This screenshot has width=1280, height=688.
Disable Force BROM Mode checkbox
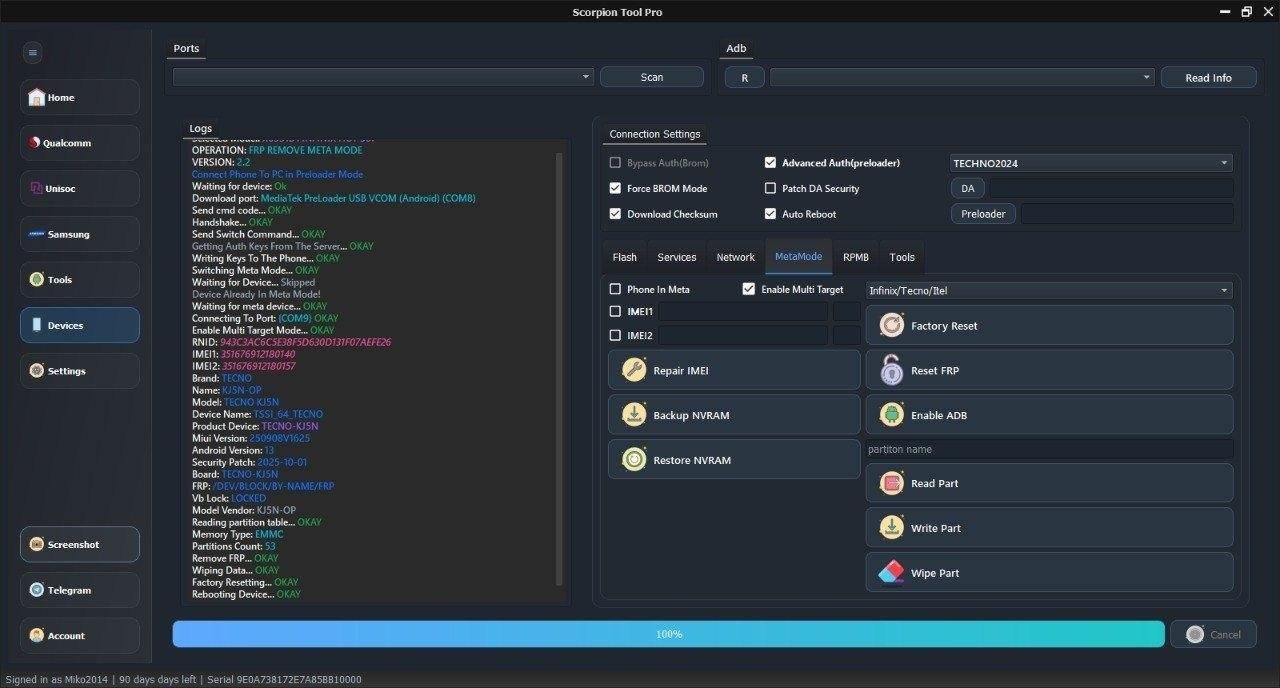click(615, 188)
